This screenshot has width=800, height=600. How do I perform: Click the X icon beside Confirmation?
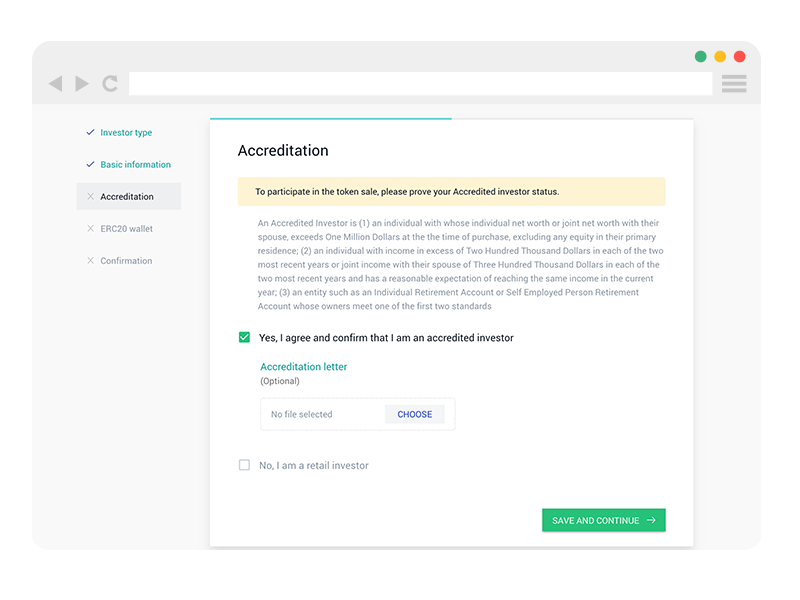point(90,261)
